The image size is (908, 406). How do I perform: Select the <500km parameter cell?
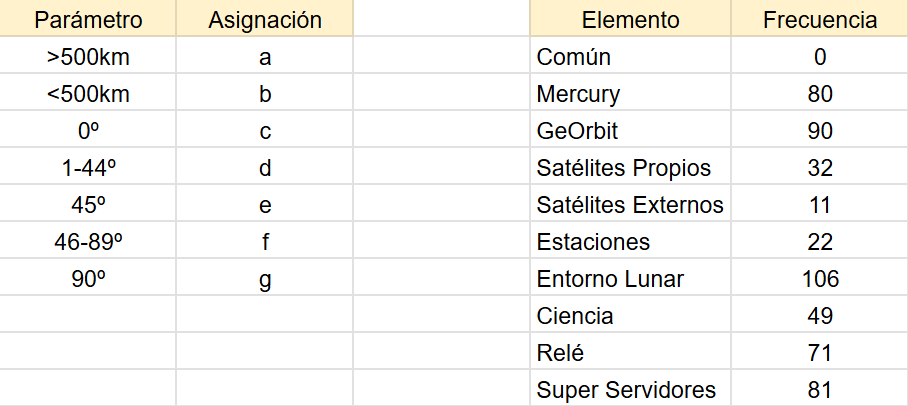click(x=88, y=95)
